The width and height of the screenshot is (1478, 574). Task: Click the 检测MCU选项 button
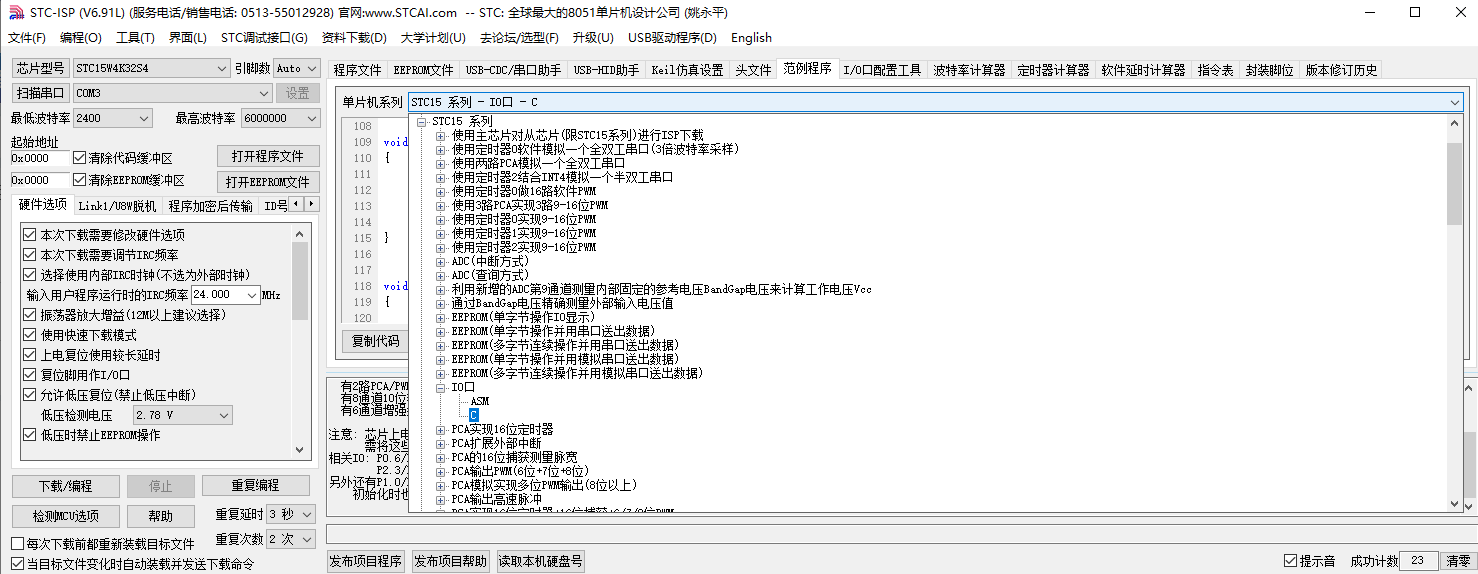coord(65,516)
